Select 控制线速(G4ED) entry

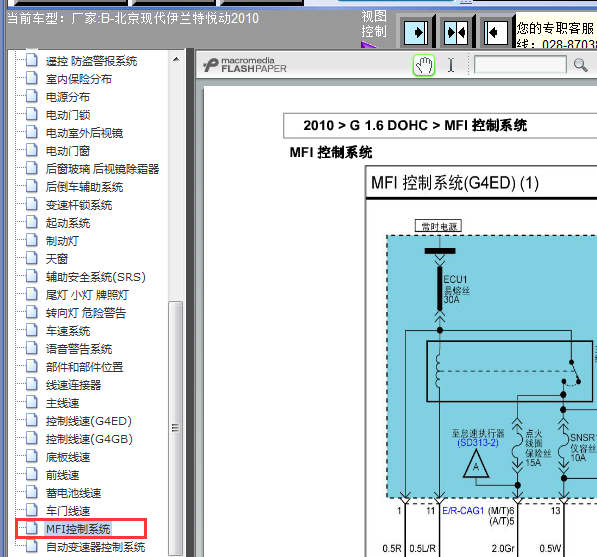click(x=89, y=421)
